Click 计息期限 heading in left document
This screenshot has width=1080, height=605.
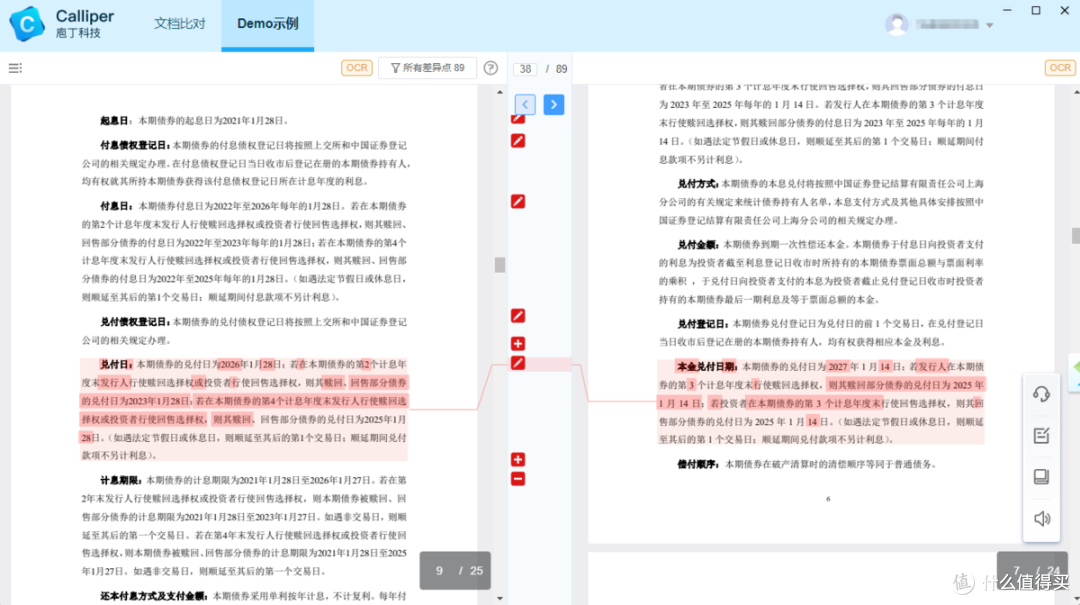tap(120, 480)
